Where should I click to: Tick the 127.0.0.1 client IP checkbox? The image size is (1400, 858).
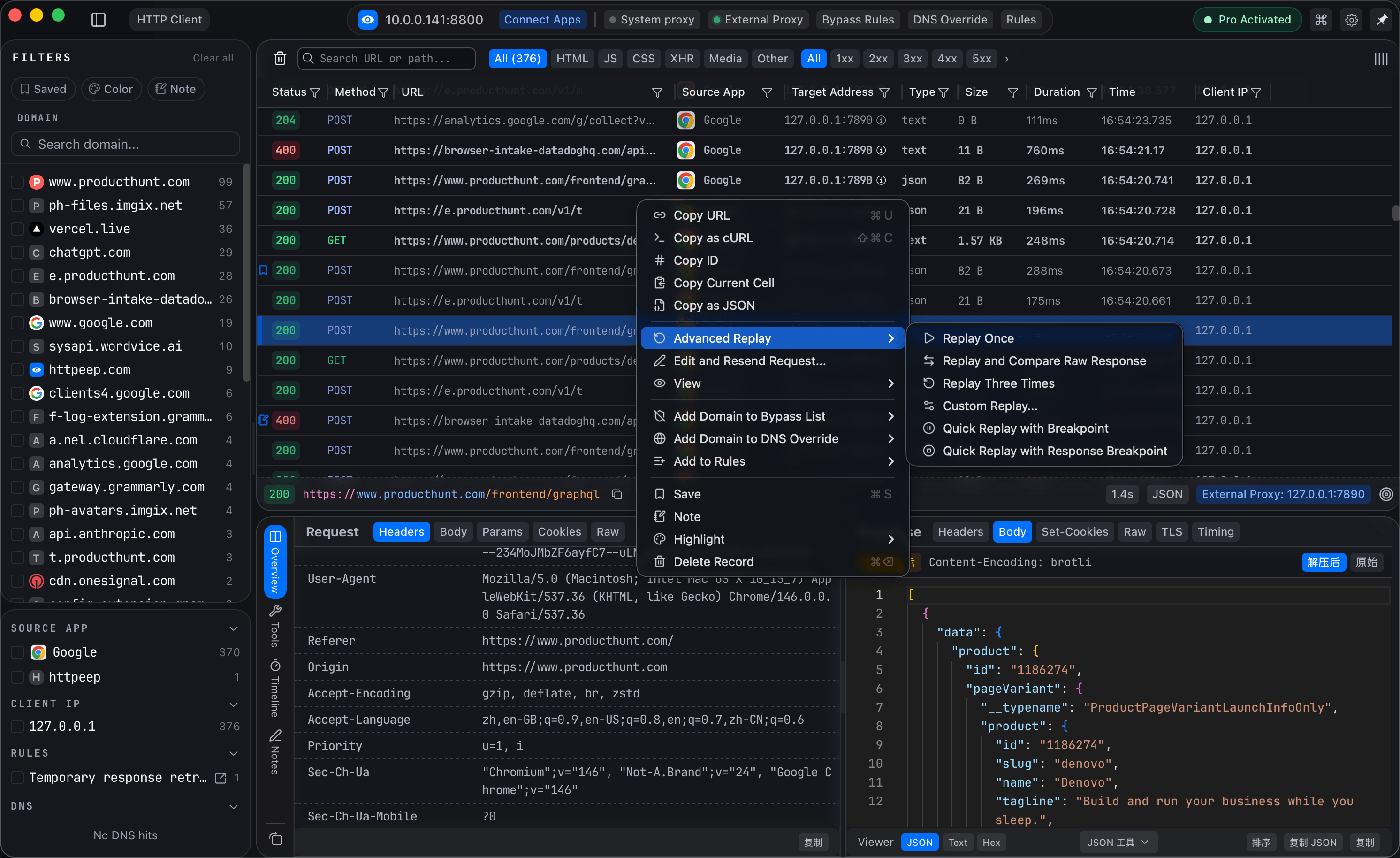click(18, 726)
